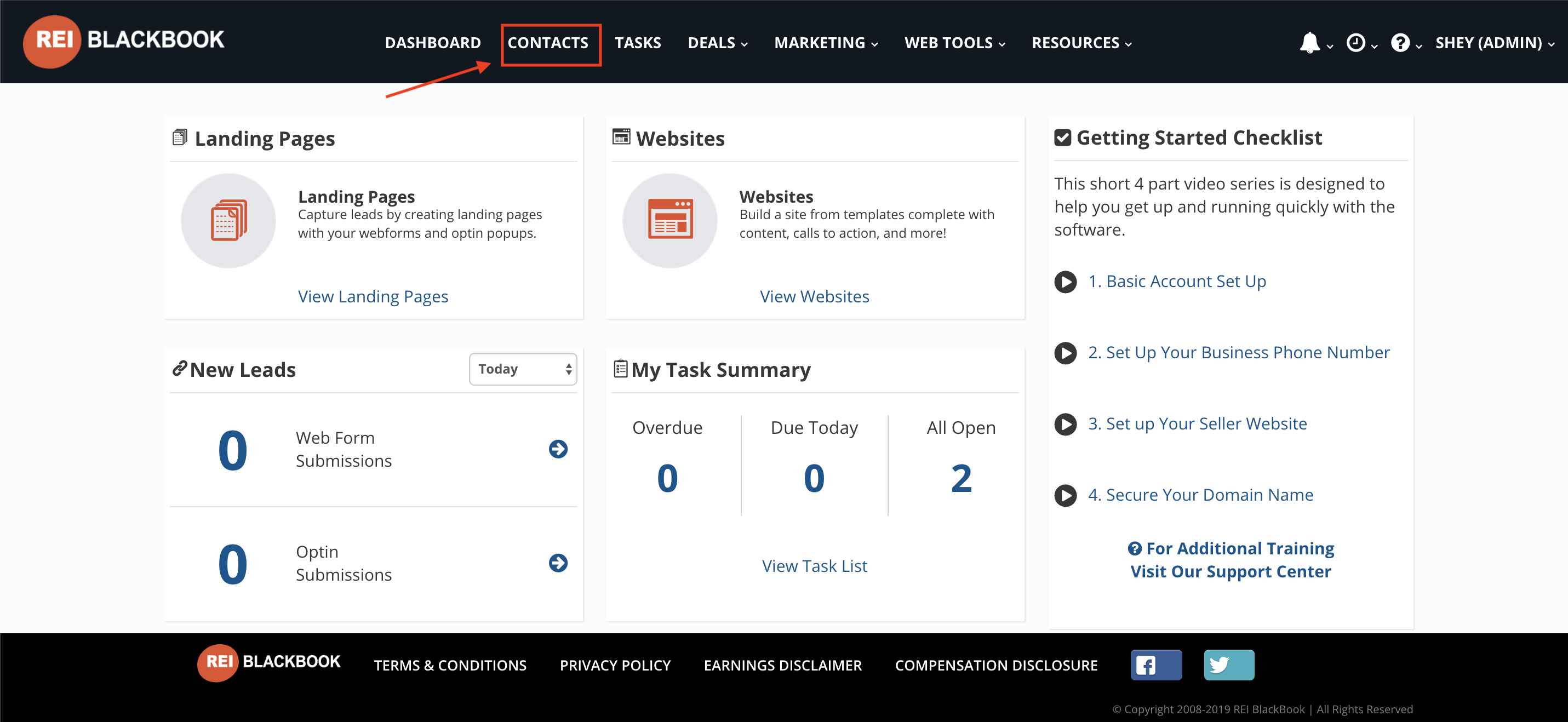Image resolution: width=1568 pixels, height=722 pixels.
Task: Play video for Secure Your Domain Name
Action: [x=1065, y=496]
